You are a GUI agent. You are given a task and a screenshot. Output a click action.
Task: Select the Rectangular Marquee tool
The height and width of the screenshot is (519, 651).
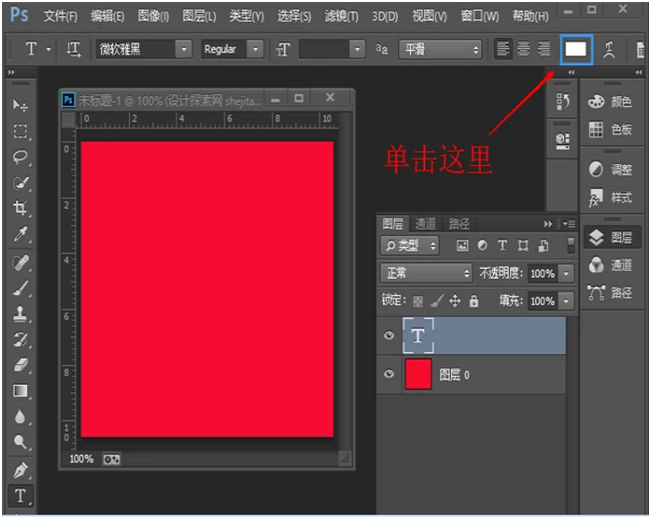[x=20, y=131]
